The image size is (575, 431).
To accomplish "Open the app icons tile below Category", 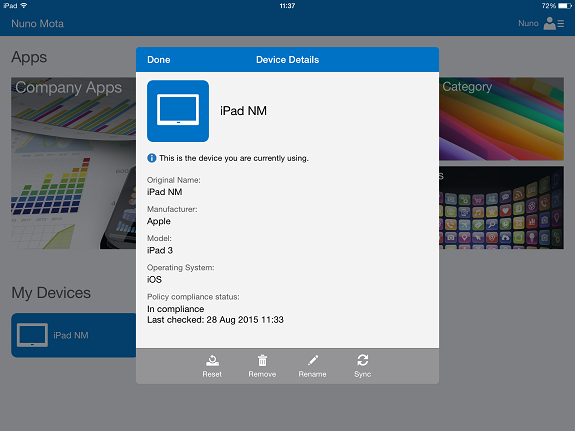I will click(x=501, y=208).
